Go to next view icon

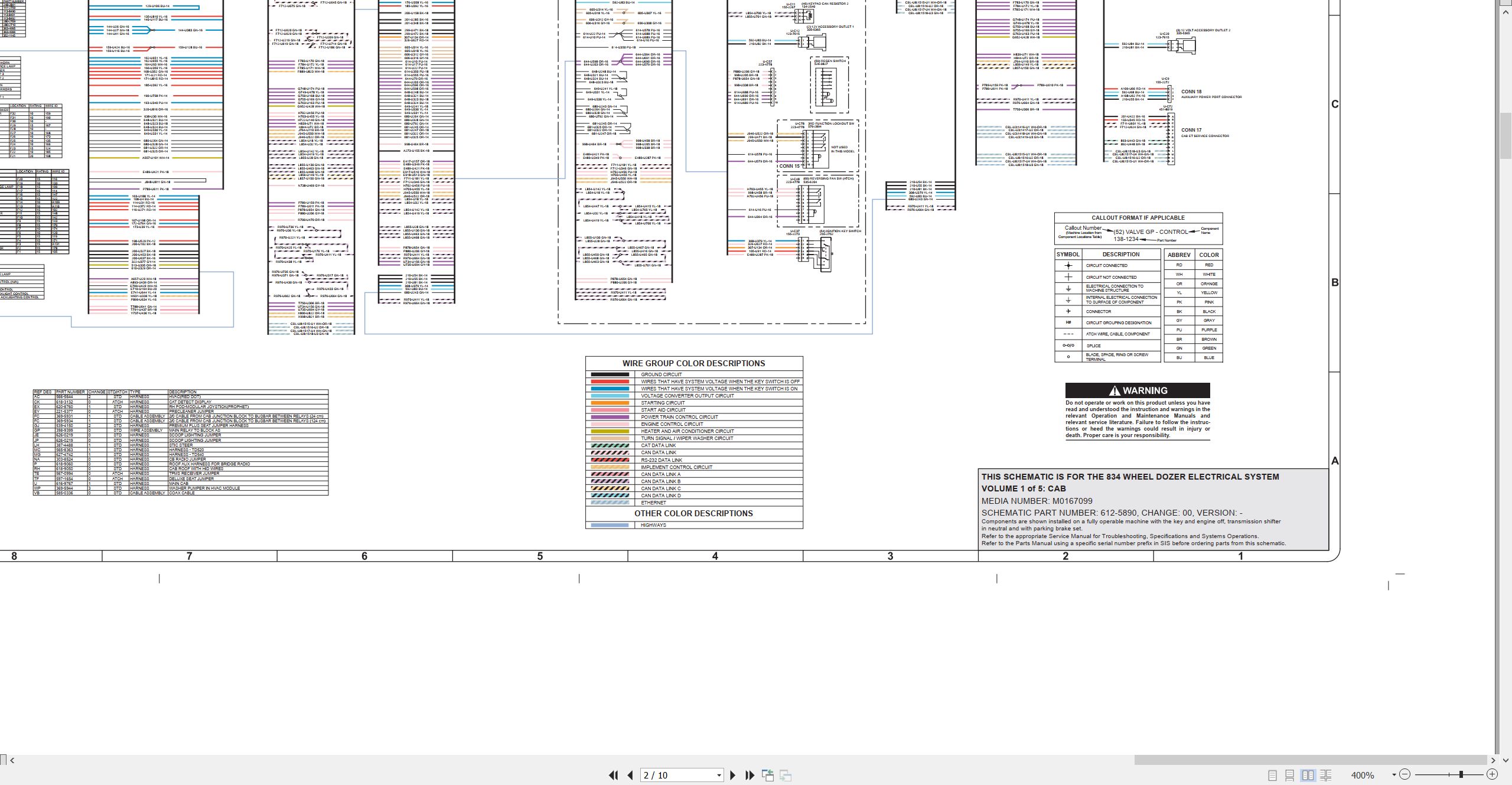(x=786, y=775)
